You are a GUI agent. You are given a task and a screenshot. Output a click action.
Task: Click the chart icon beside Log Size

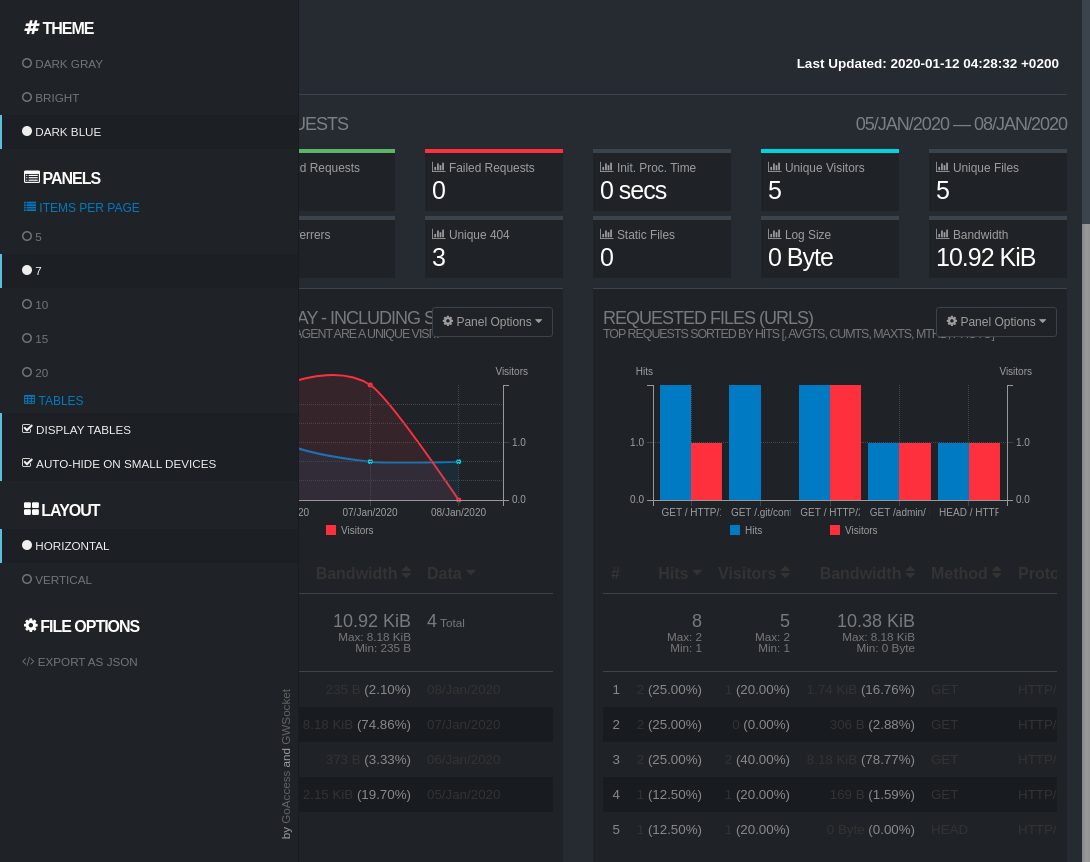774,235
